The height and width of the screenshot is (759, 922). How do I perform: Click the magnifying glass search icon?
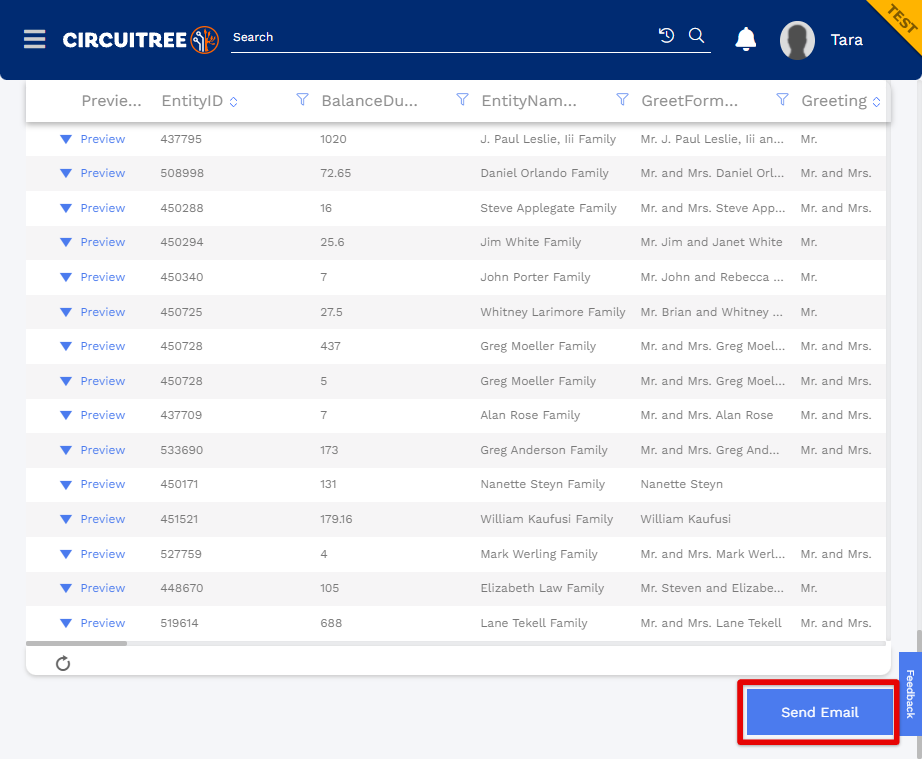(697, 36)
